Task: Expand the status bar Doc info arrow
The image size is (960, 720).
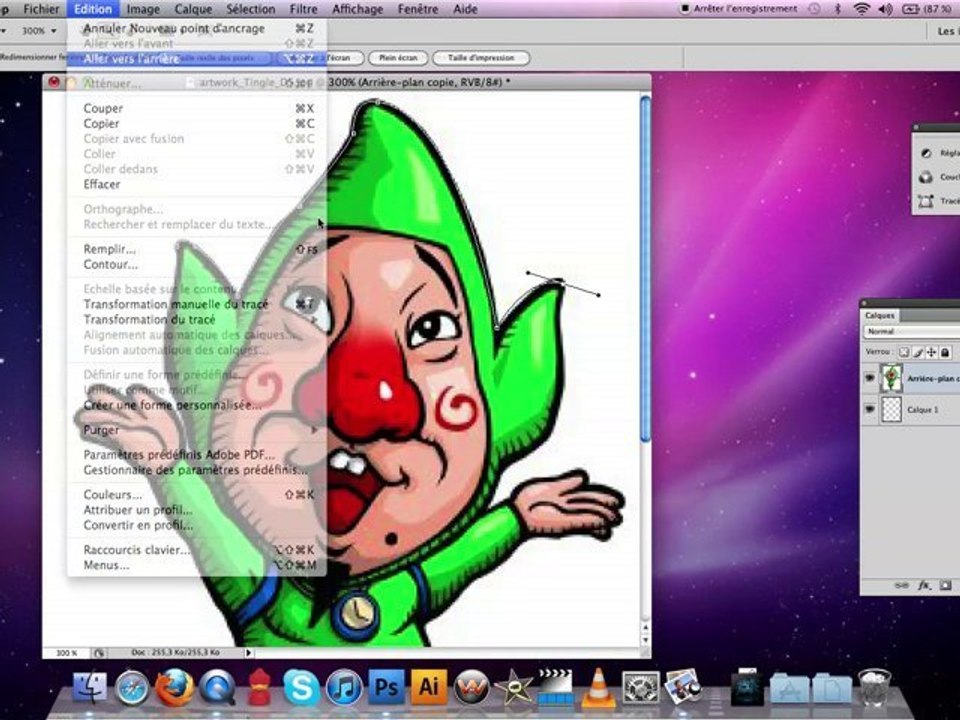Action: tap(248, 653)
